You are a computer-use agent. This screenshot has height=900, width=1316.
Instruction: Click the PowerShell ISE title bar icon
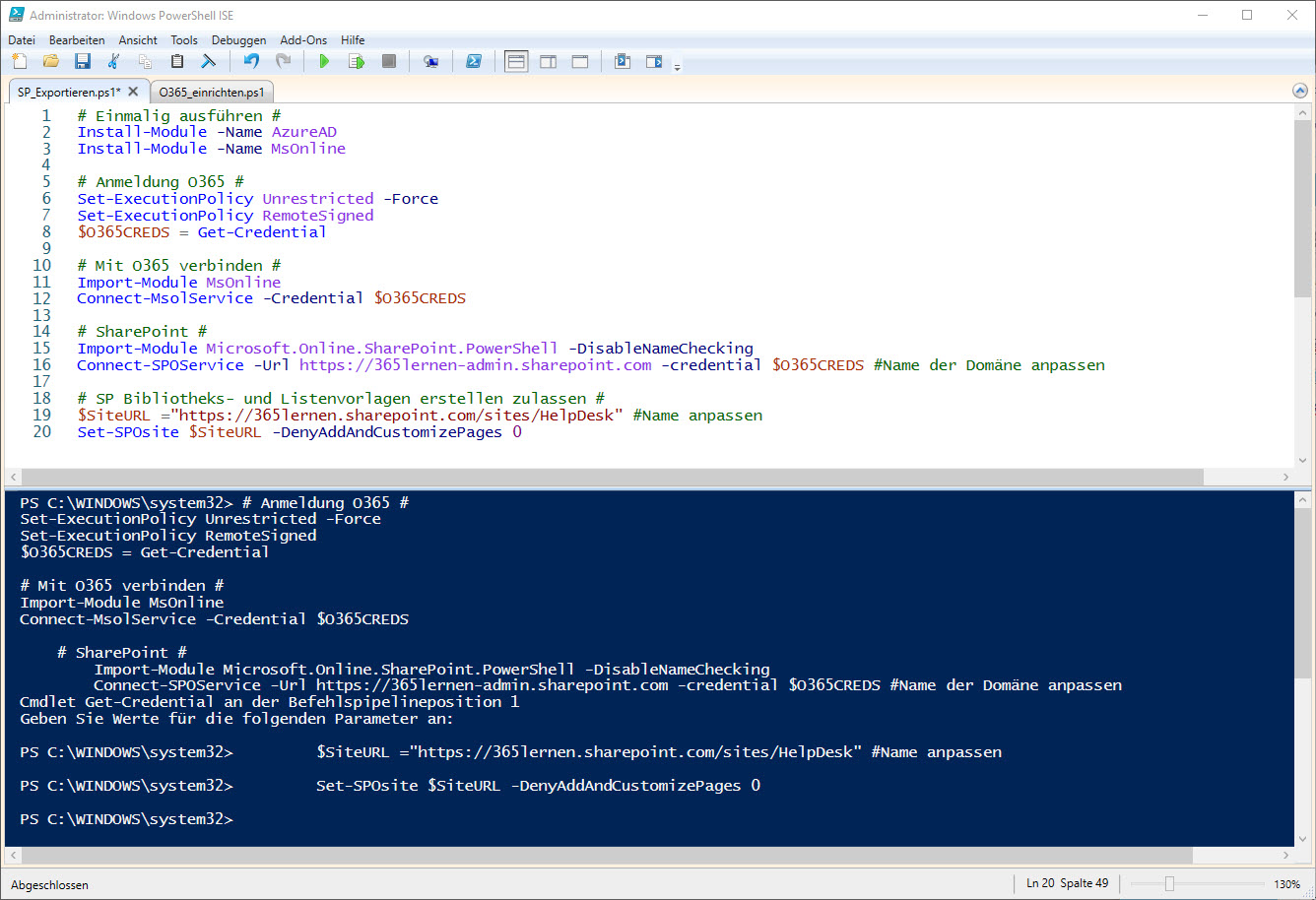pyautogui.click(x=17, y=15)
